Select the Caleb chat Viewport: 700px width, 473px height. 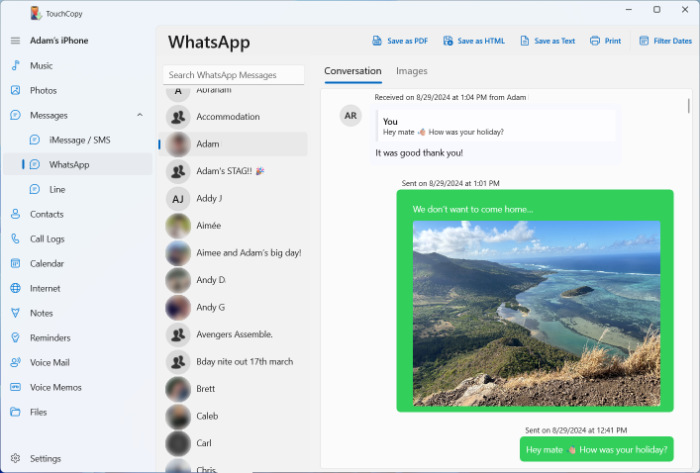(233, 416)
